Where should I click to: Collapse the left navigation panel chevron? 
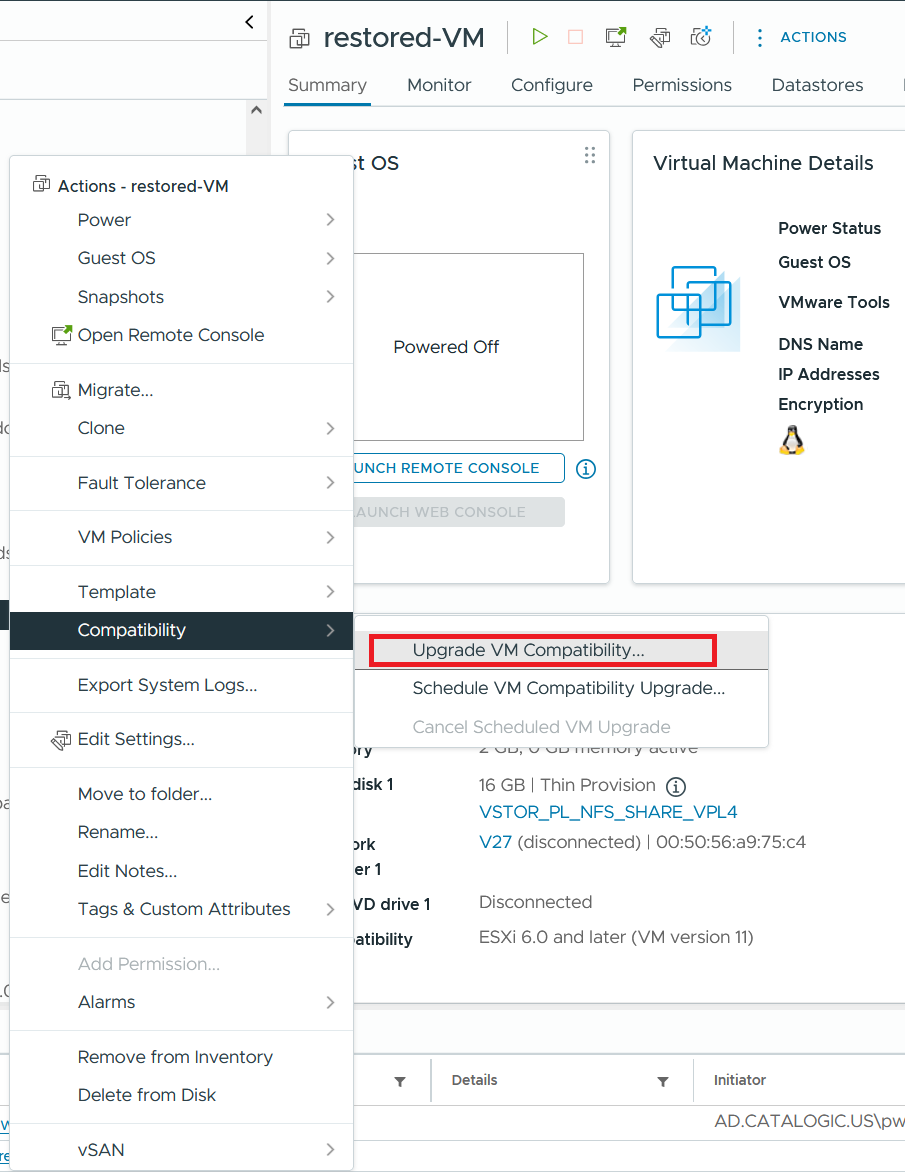coord(249,22)
